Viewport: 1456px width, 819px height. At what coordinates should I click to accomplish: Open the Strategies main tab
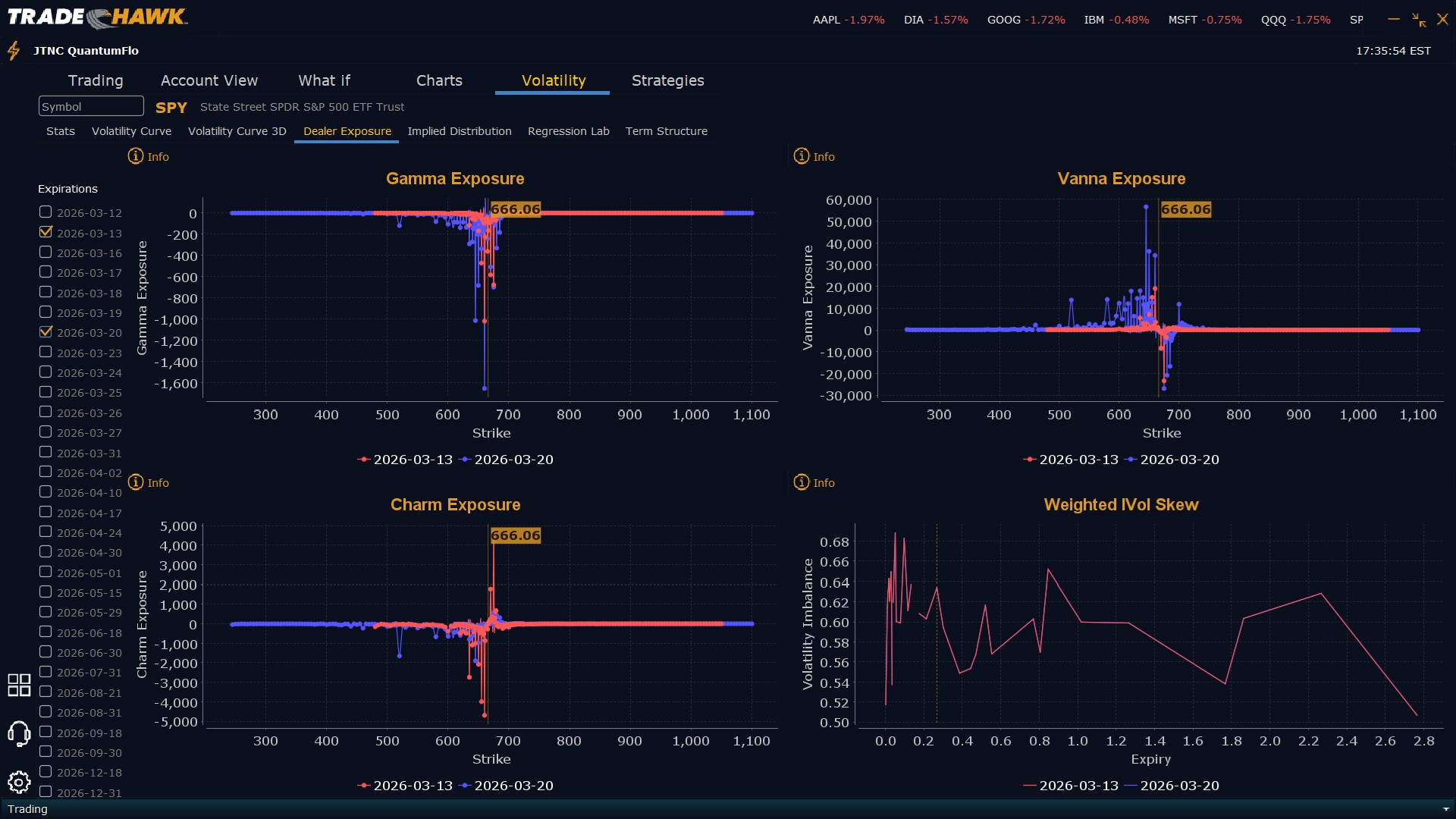[667, 80]
